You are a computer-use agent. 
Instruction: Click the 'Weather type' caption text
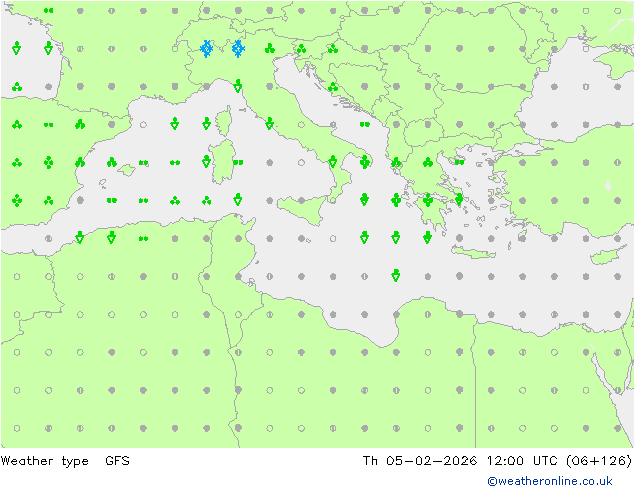44,461
